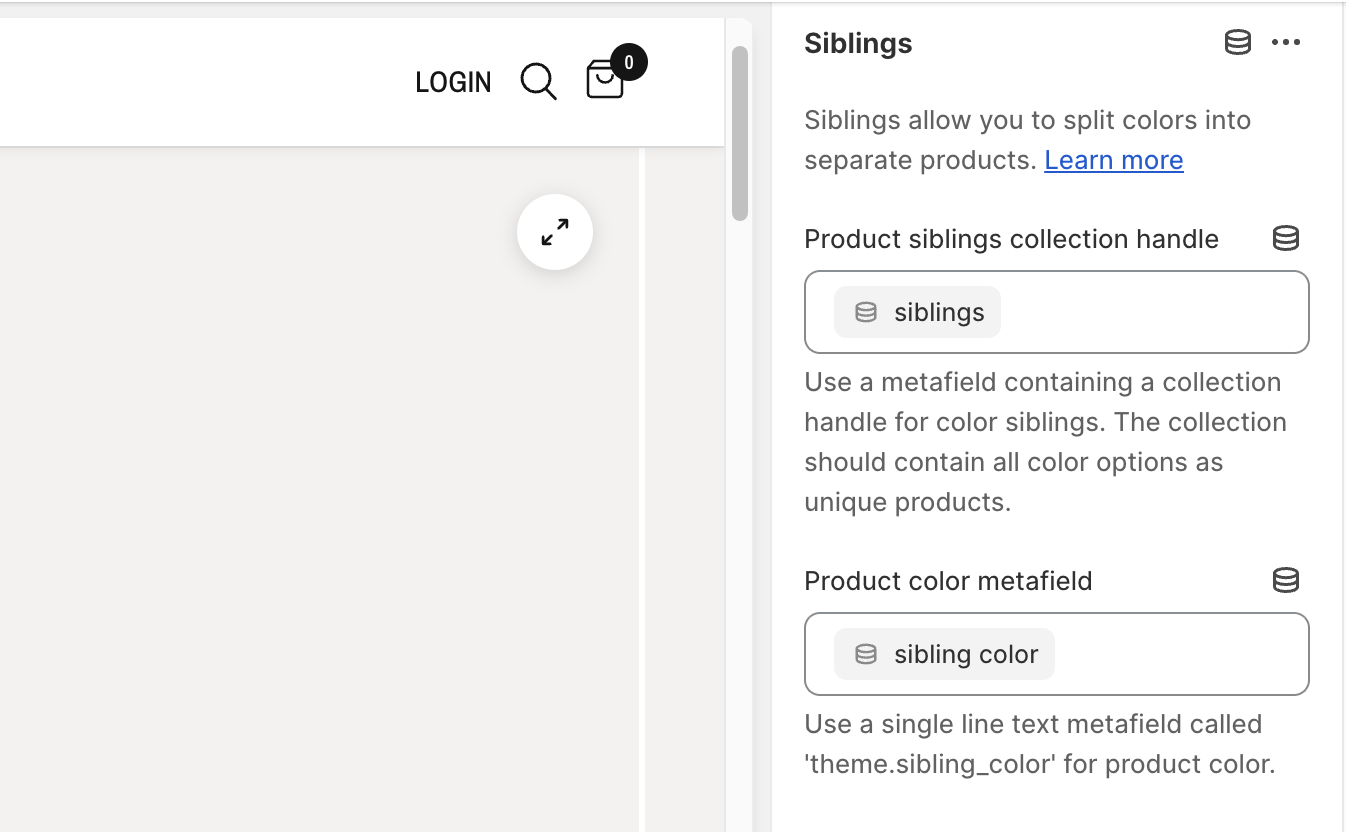This screenshot has height=832, width=1346.
Task: Select the sibling color metafield token
Action: pos(943,654)
